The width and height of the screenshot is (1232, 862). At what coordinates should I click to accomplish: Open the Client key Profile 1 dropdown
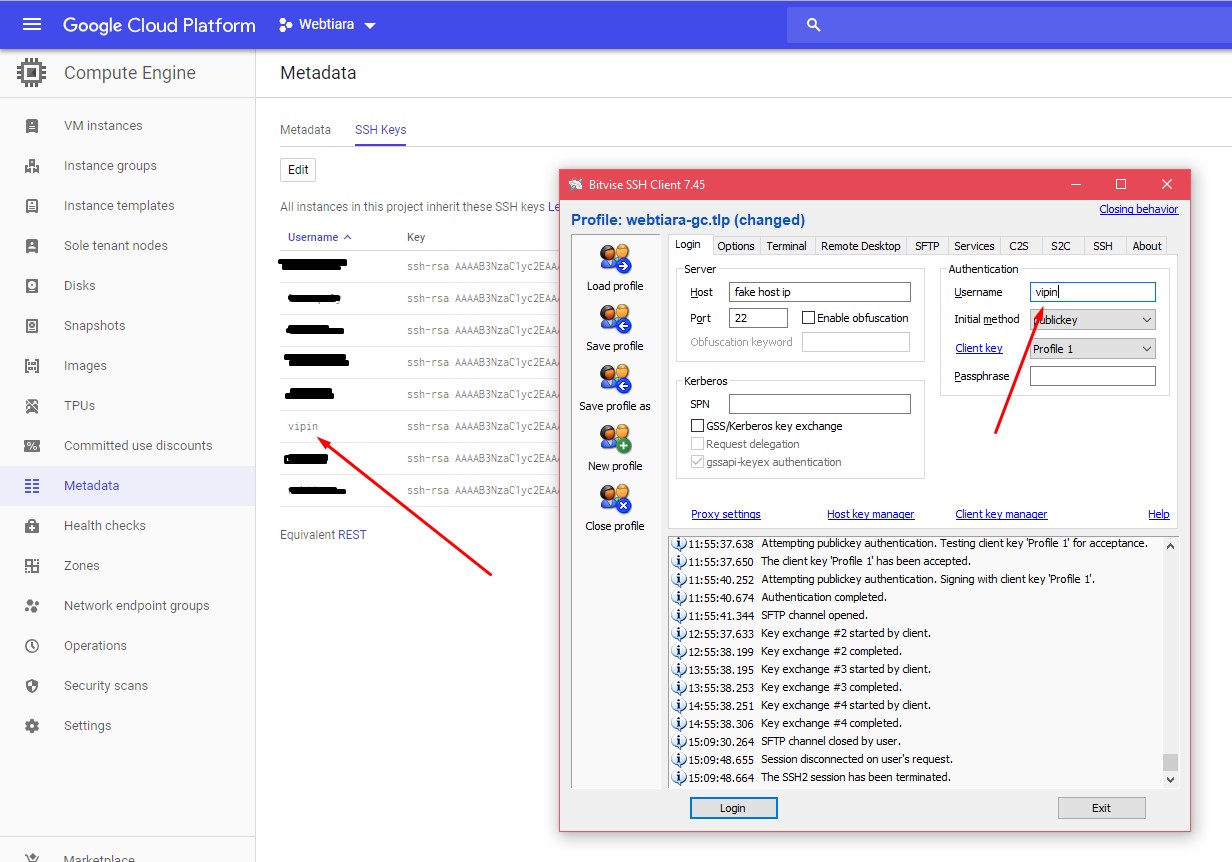point(1093,349)
